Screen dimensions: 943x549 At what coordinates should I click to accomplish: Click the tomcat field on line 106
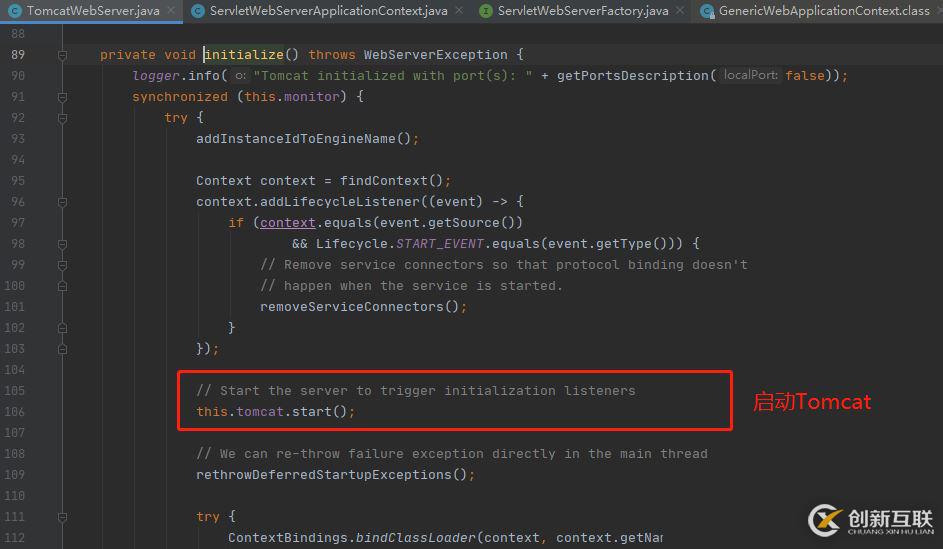pyautogui.click(x=259, y=412)
